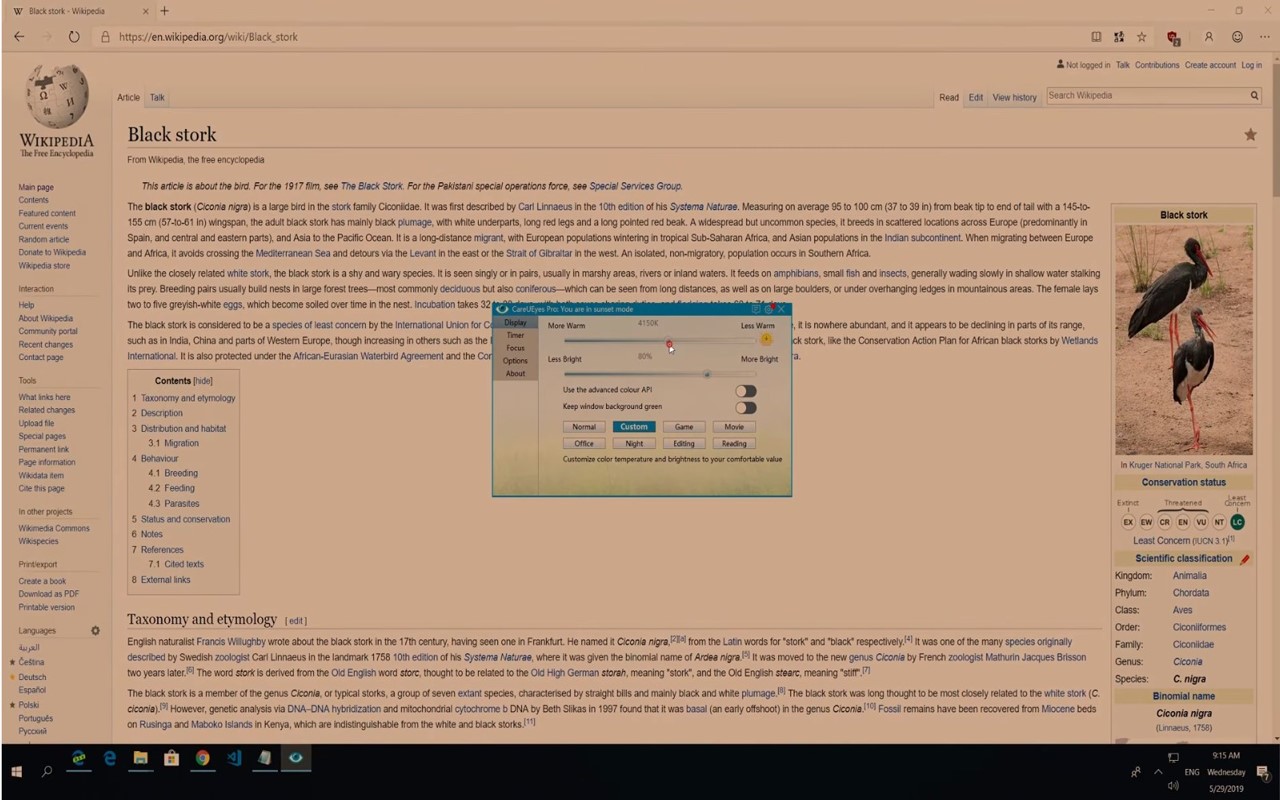
Task: Open Ciconiiformes order link in infobox
Action: (x=1199, y=628)
